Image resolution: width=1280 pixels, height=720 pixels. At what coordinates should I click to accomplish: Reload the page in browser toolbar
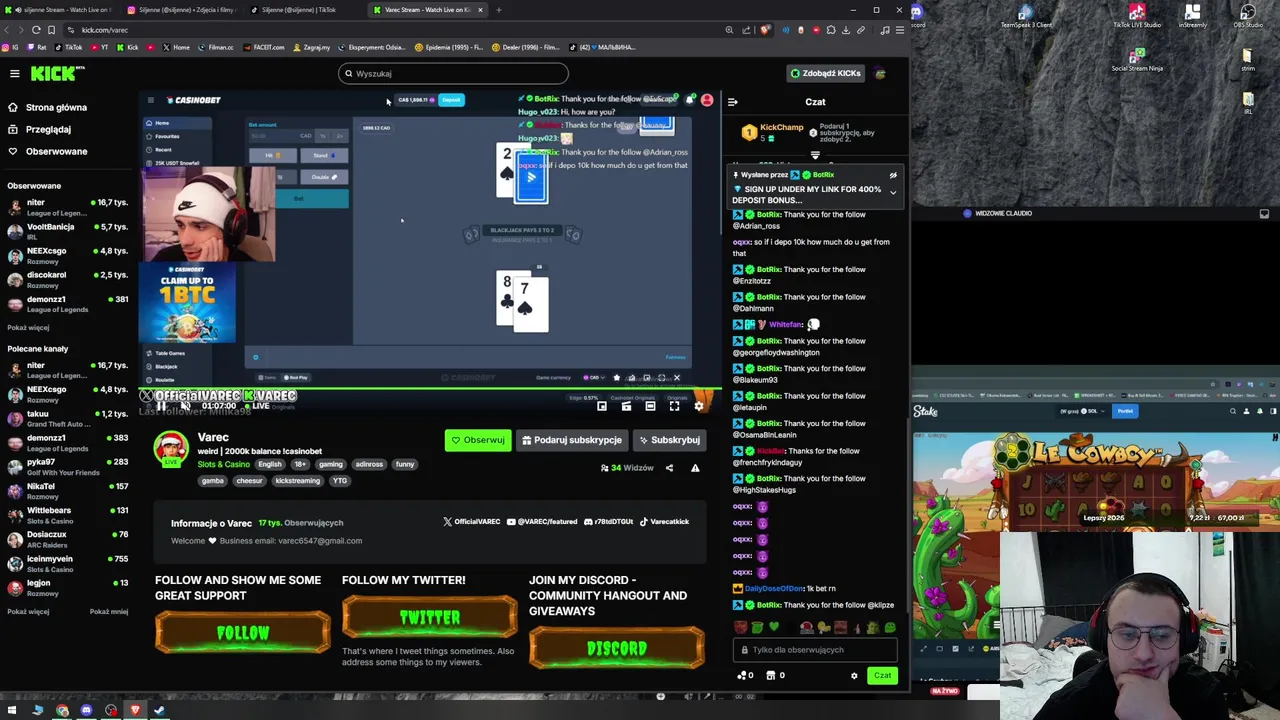36,30
